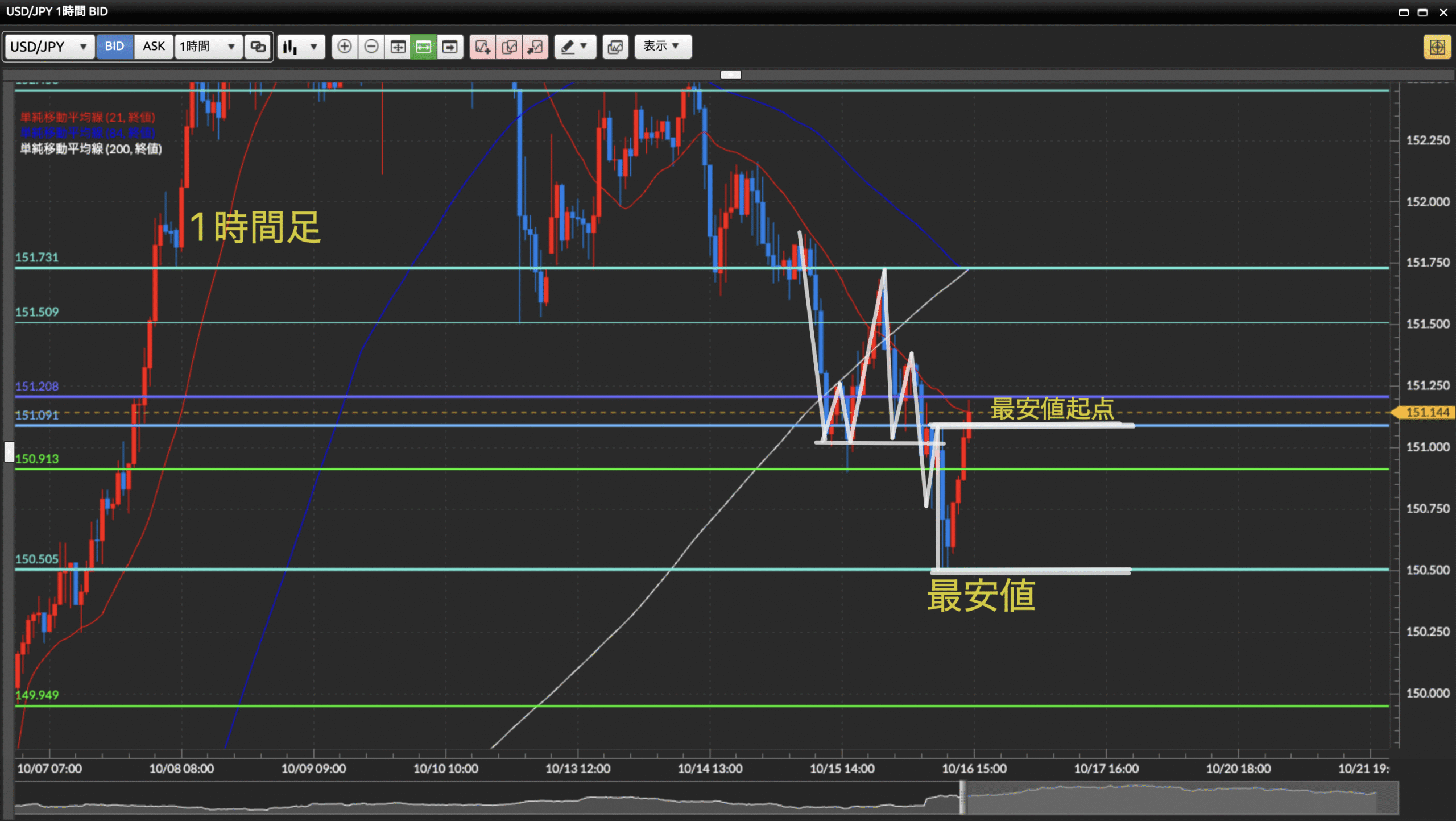1456x822 pixels.
Task: Open the candlestick chart type dropdown
Action: [x=301, y=47]
